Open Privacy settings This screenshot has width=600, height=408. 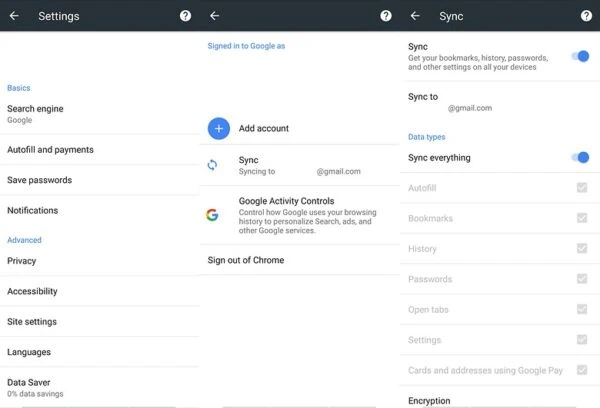coord(100,261)
